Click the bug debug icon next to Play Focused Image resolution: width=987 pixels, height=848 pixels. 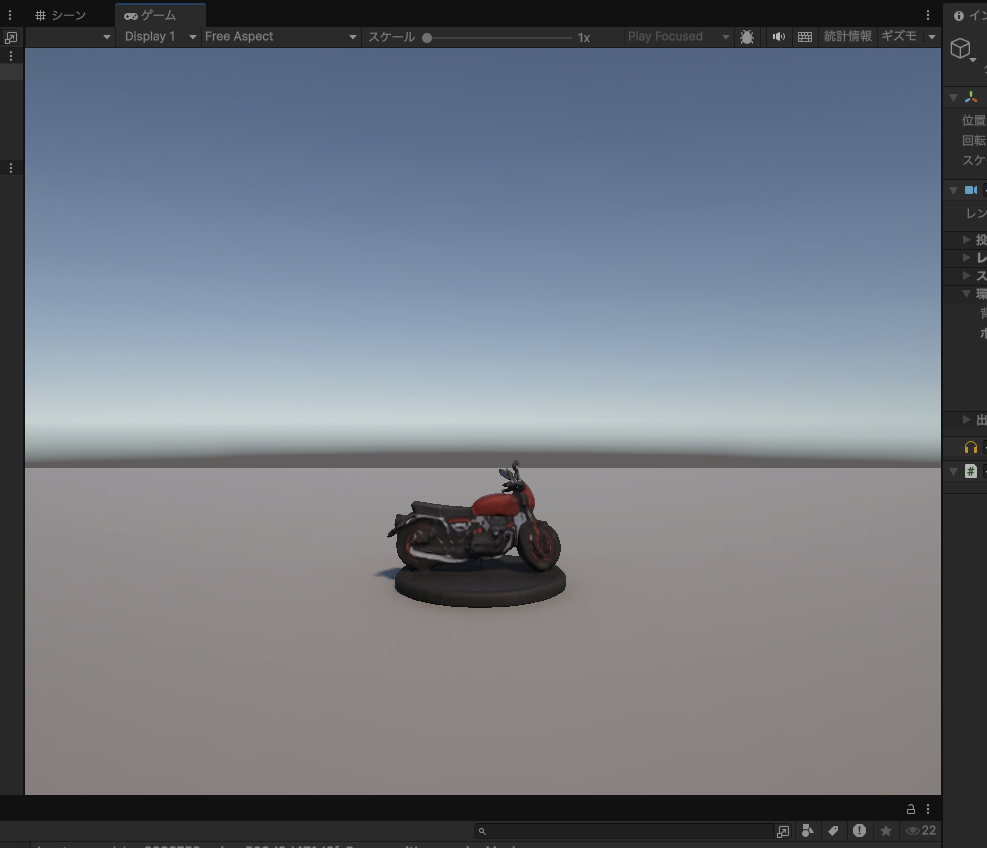pyautogui.click(x=746, y=36)
